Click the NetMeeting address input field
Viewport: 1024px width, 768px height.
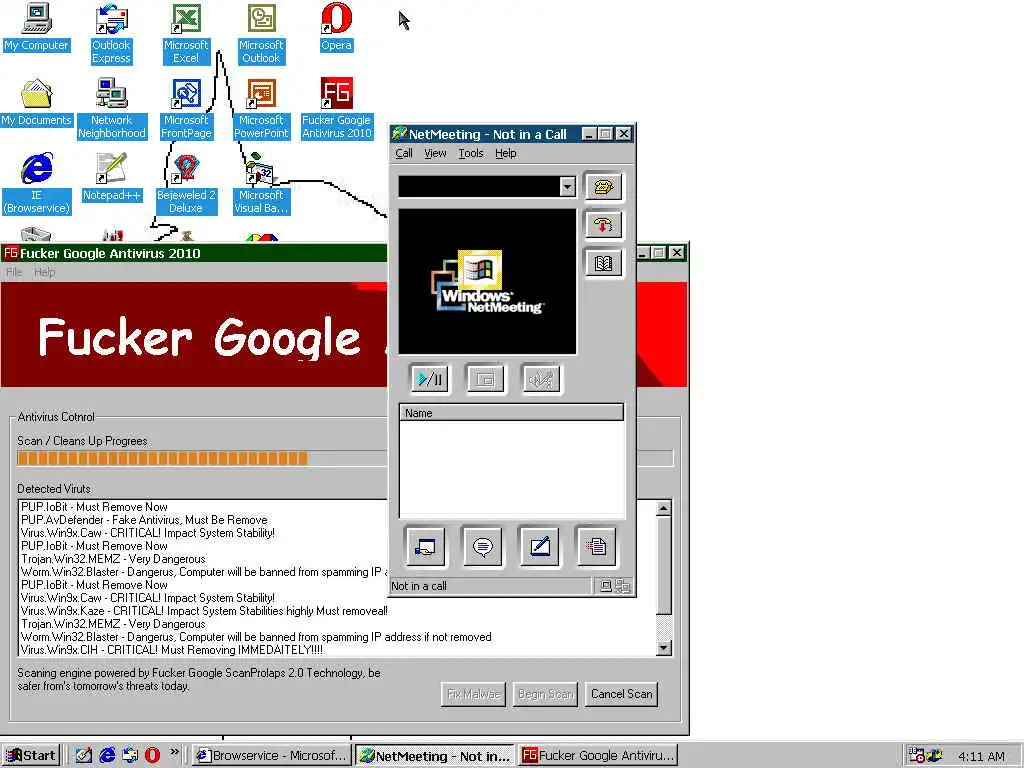(479, 187)
